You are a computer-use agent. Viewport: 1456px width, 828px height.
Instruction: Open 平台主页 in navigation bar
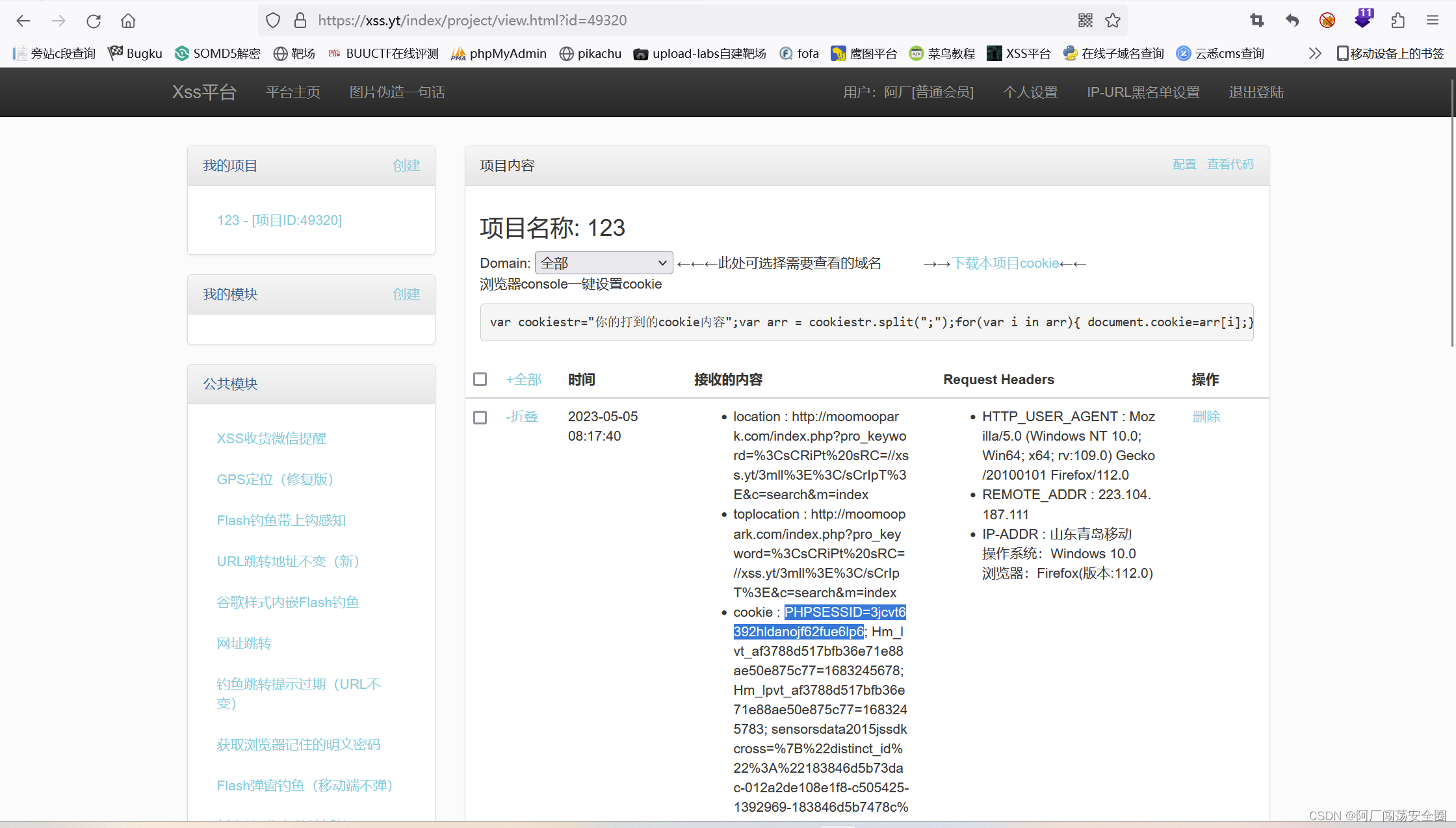tap(292, 92)
